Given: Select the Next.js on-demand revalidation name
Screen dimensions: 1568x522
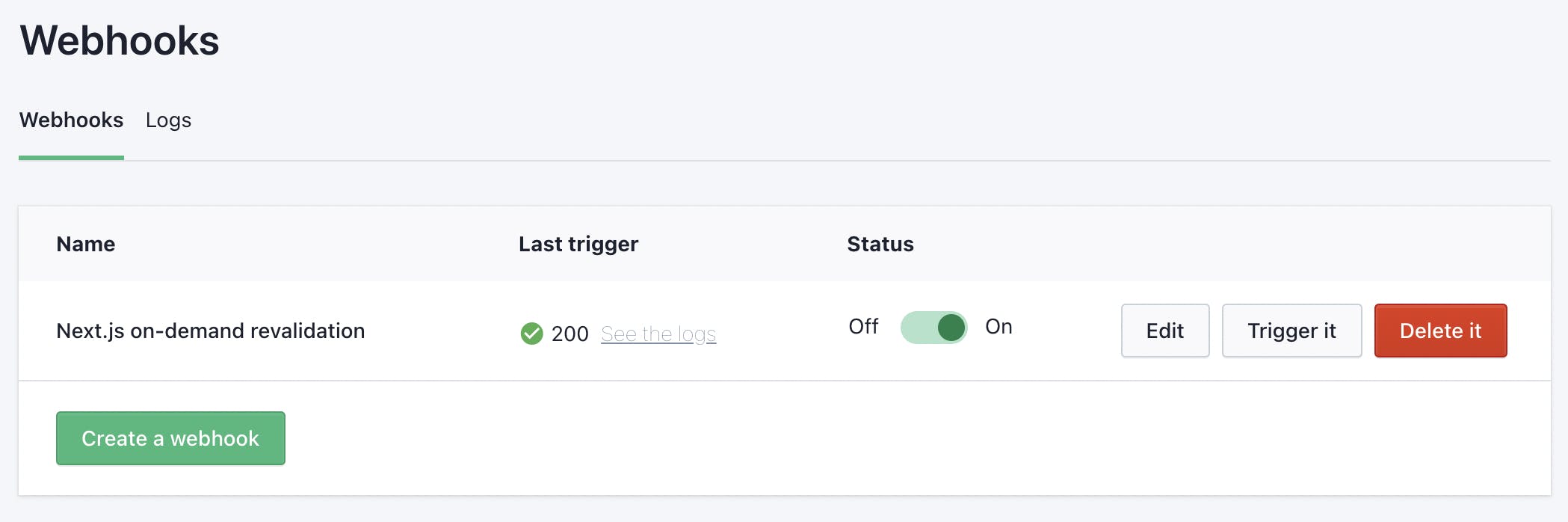Looking at the screenshot, I should pos(210,331).
